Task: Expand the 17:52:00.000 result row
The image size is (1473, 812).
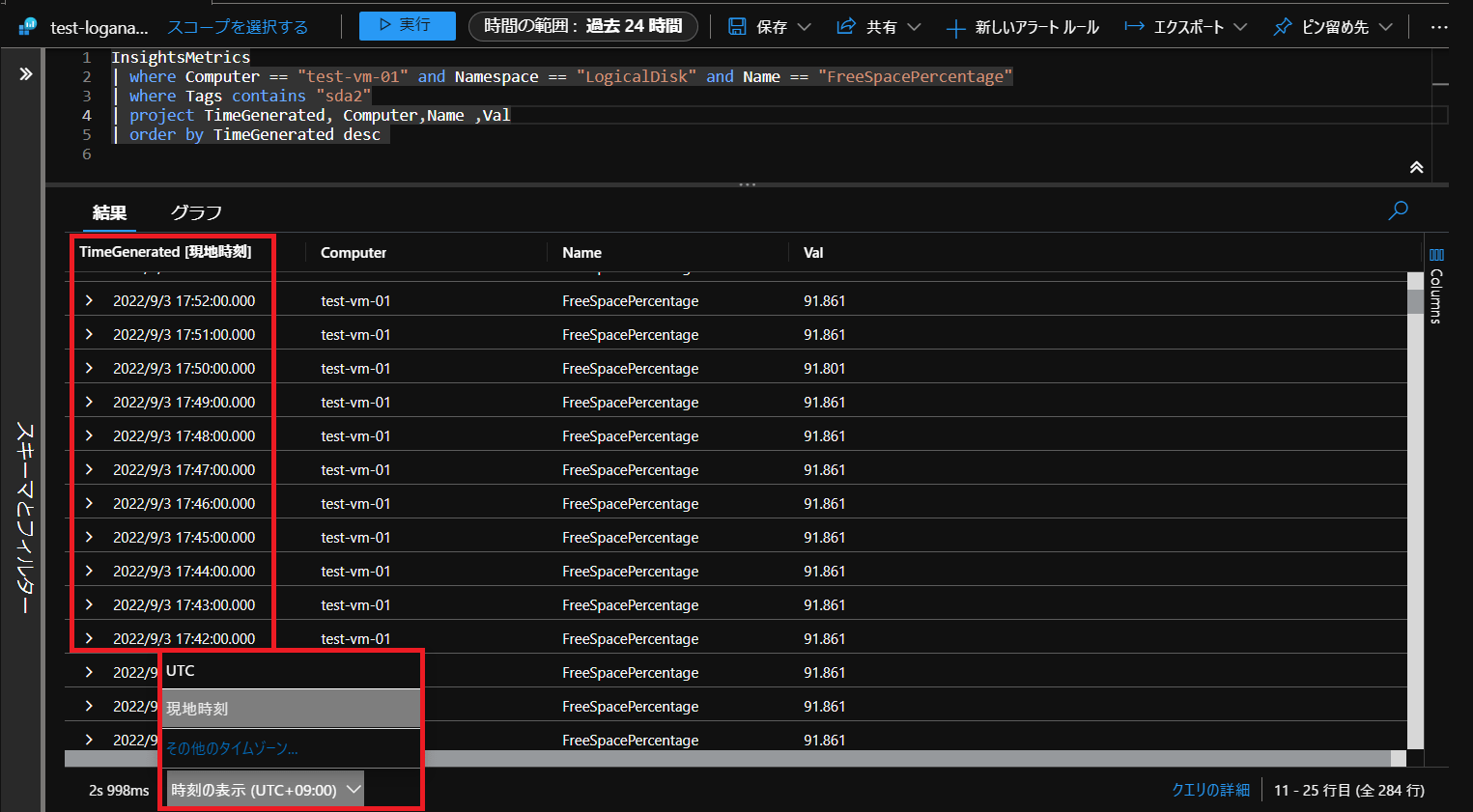Action: 89,300
